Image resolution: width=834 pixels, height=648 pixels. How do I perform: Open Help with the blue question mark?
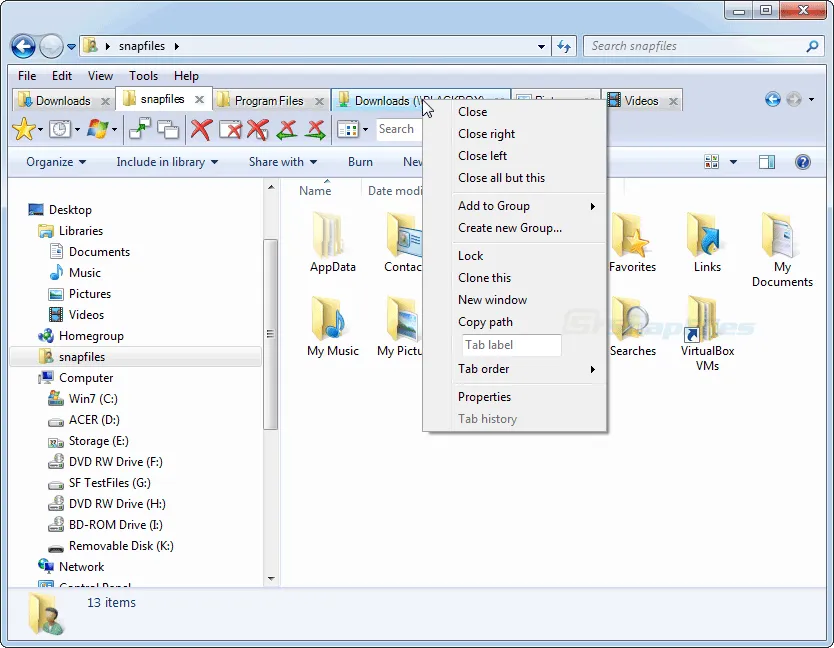803,162
